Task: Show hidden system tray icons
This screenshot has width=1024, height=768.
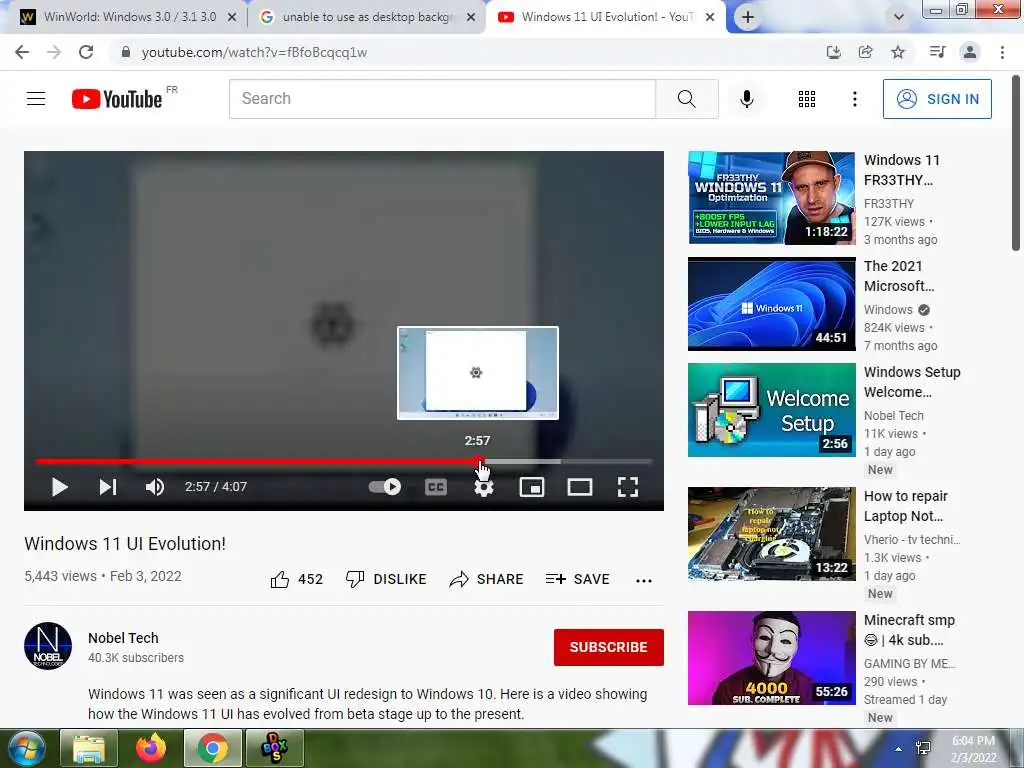Action: click(x=899, y=749)
